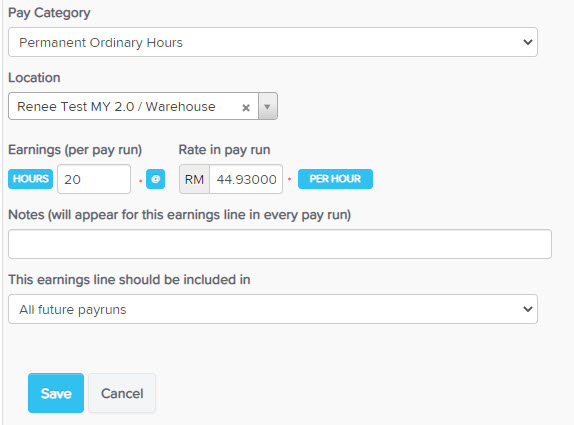This screenshot has height=425, width=574.
Task: Click inside the Notes text field
Action: [280, 244]
